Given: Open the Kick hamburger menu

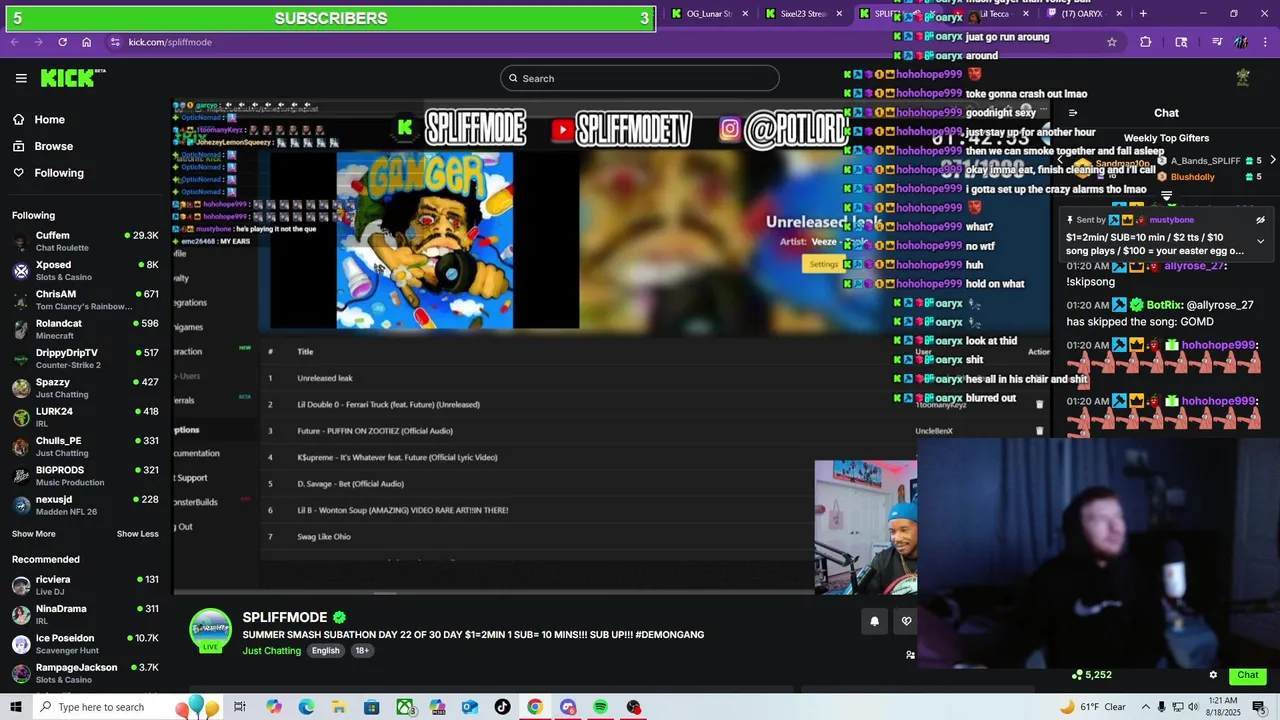Looking at the screenshot, I should pos(21,78).
